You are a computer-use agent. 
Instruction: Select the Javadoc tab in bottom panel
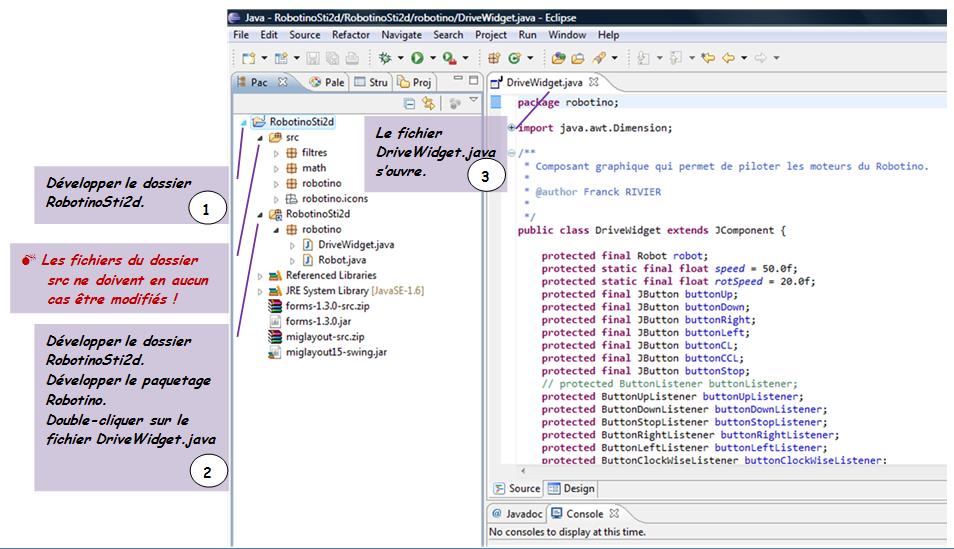[x=515, y=513]
